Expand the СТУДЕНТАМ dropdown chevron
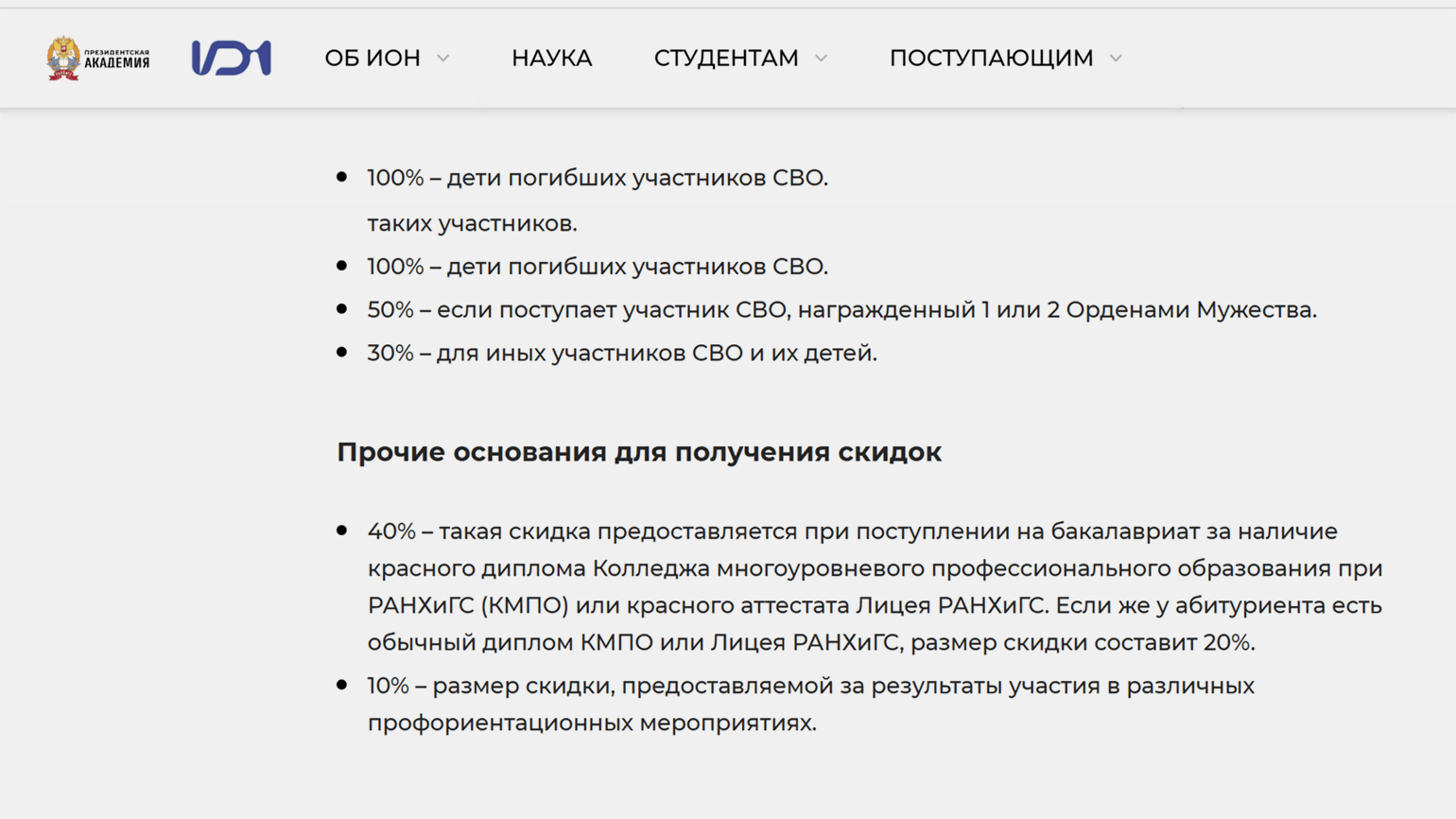 [x=822, y=59]
